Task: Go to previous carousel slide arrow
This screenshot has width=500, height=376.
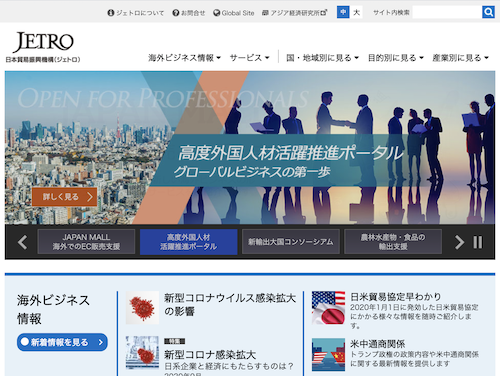Action: click(x=22, y=242)
